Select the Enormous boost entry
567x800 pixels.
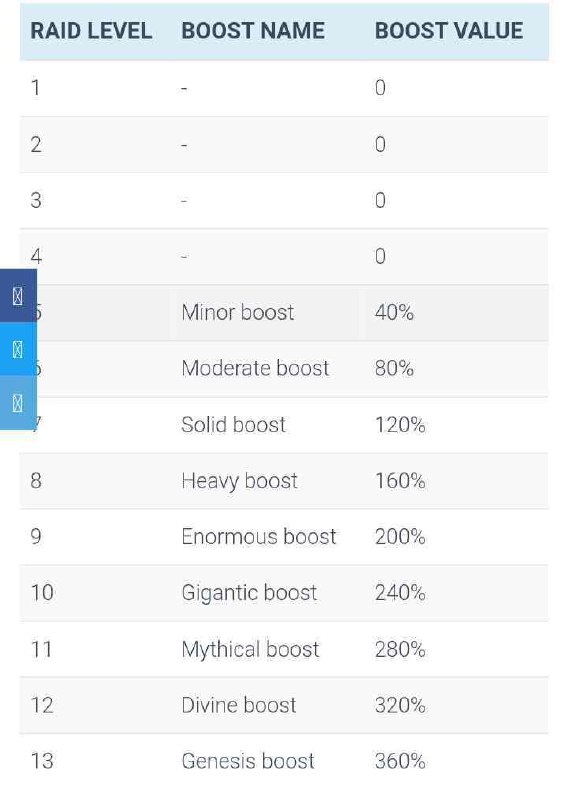point(259,537)
